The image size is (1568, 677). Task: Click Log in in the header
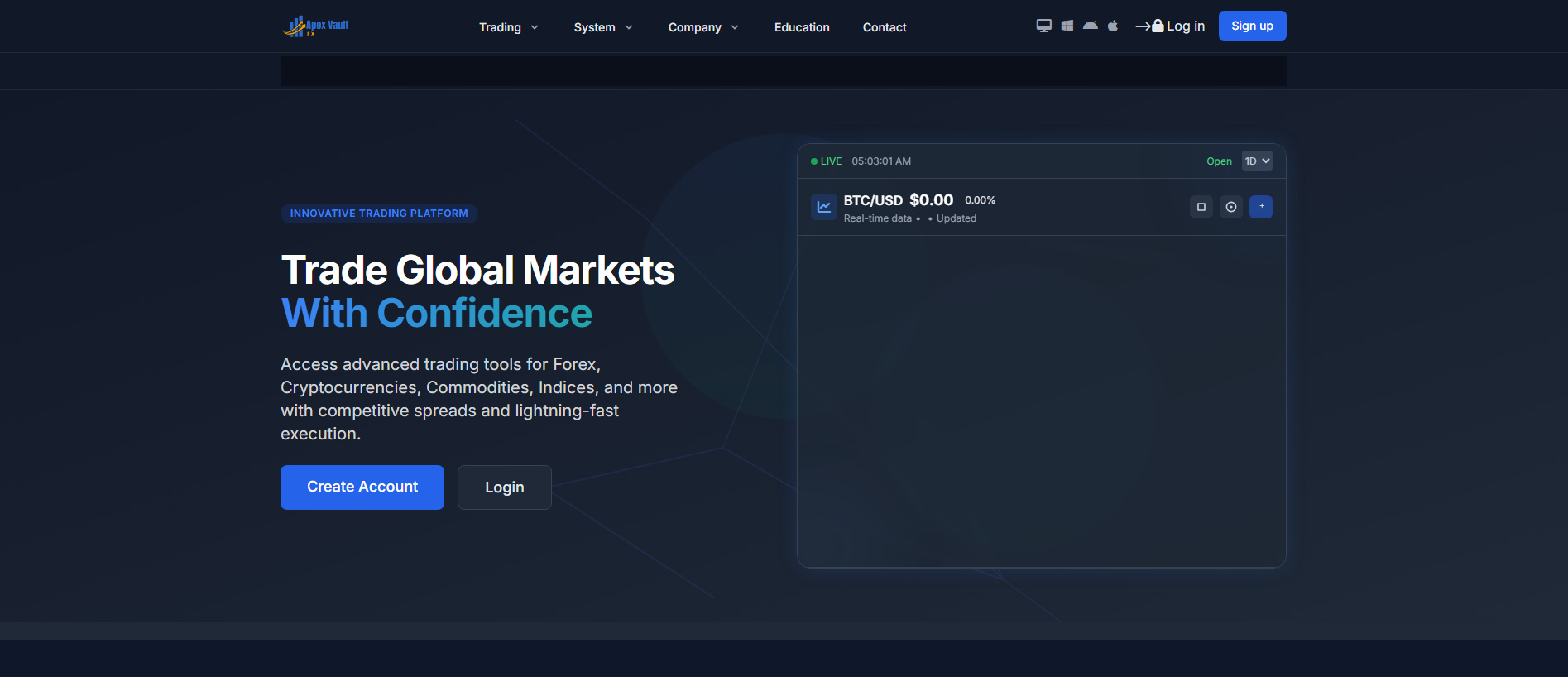(x=1170, y=26)
